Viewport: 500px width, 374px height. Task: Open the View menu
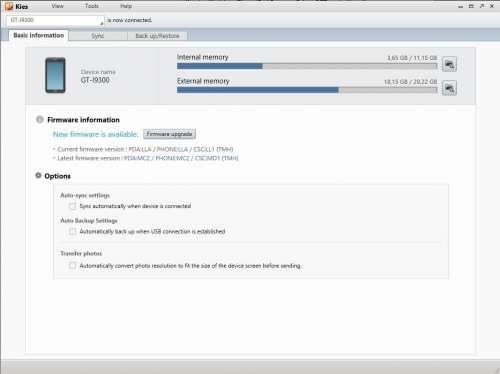tap(57, 6)
